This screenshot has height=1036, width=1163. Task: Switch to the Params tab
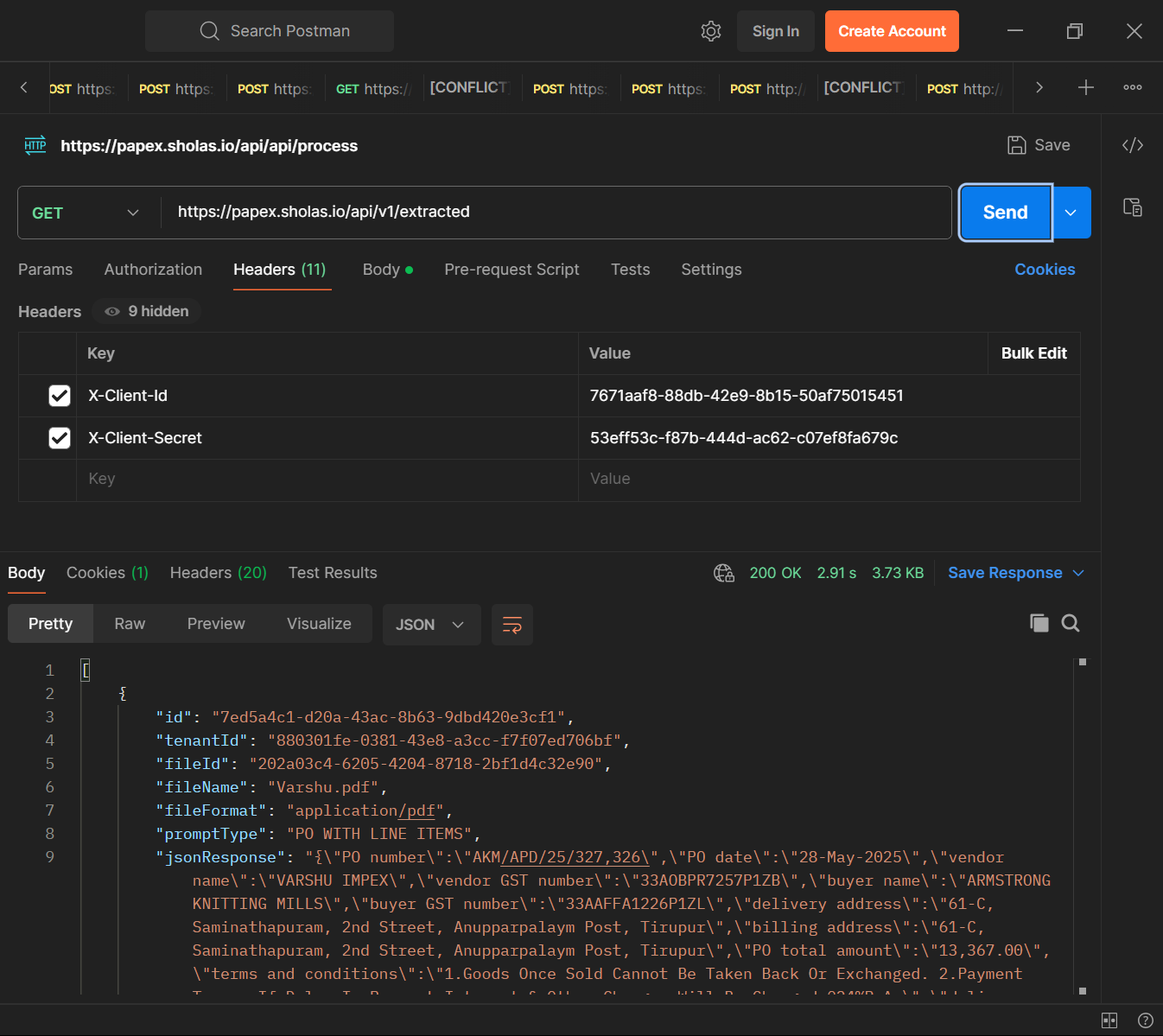click(x=46, y=270)
